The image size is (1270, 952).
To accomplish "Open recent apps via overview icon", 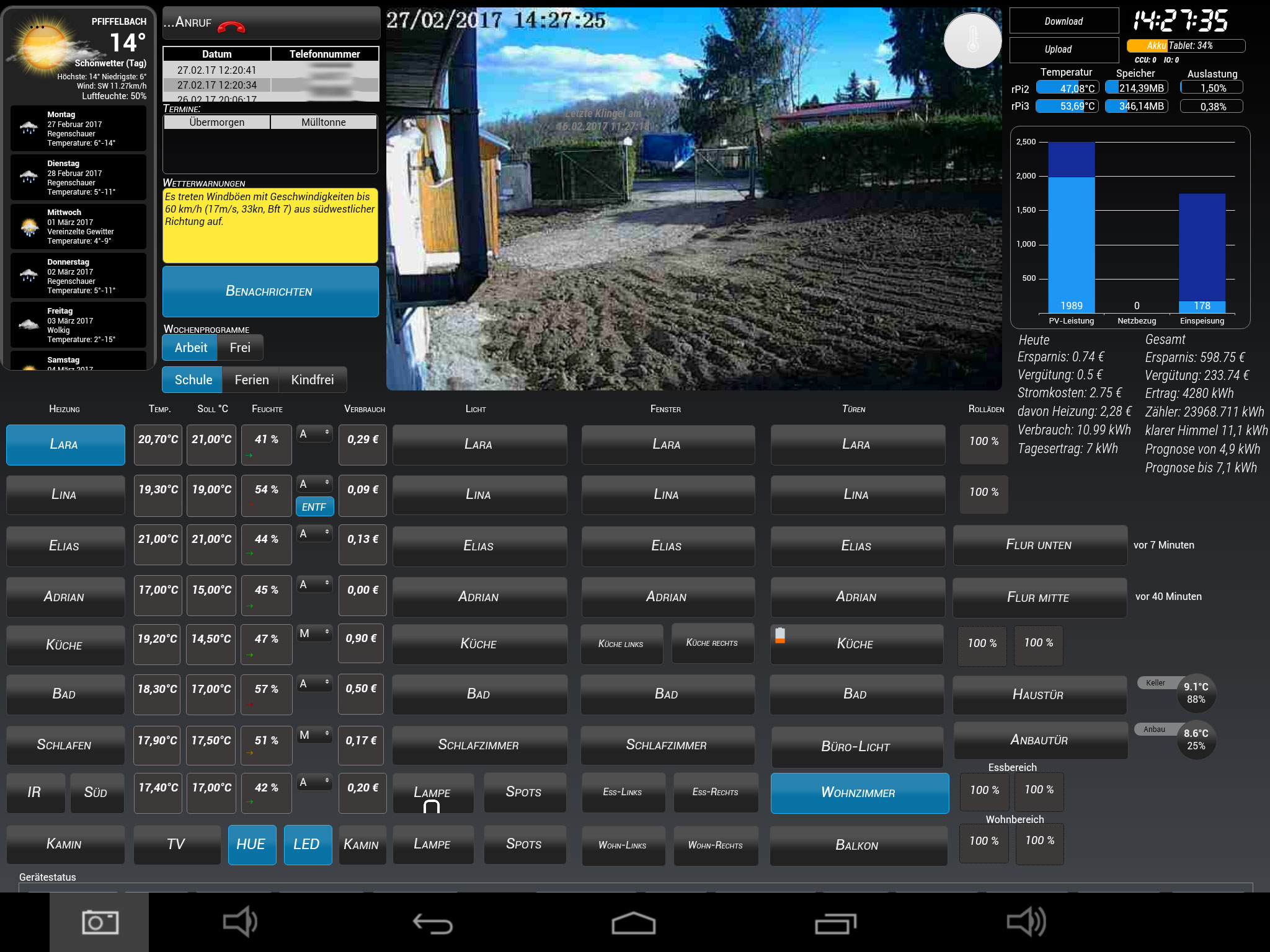I will [x=835, y=923].
